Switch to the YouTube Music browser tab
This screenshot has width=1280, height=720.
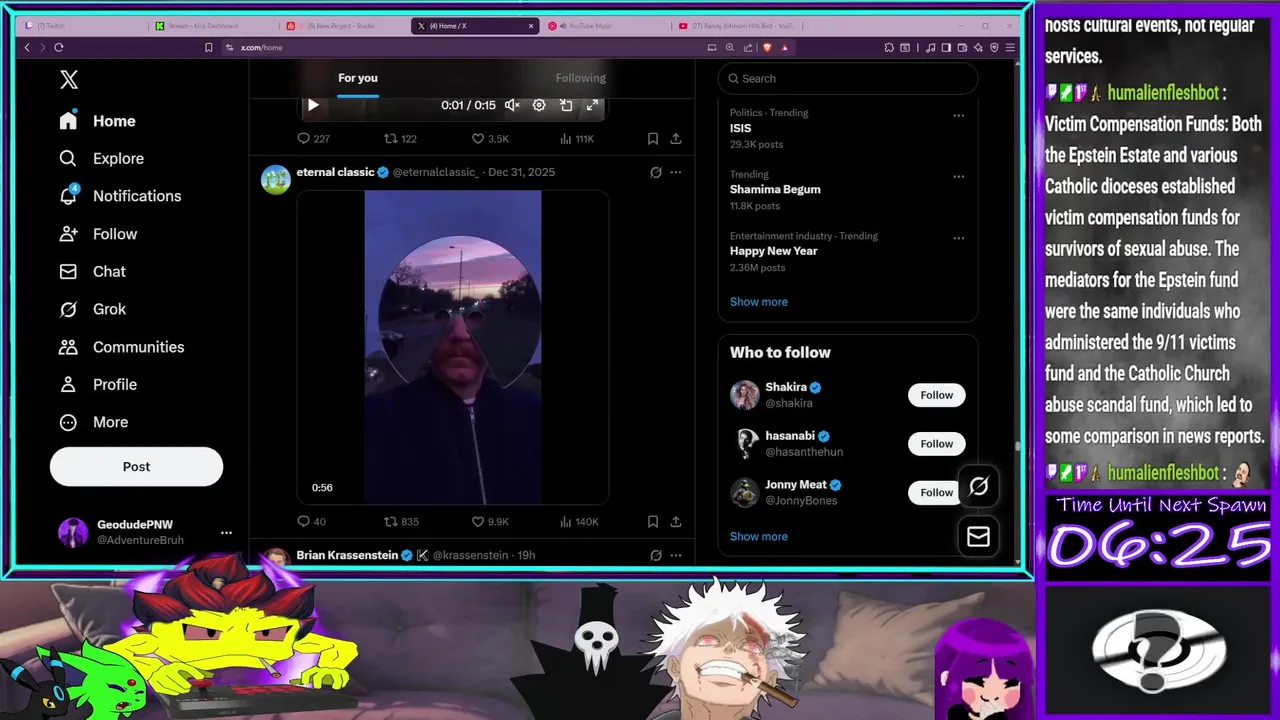click(x=605, y=26)
